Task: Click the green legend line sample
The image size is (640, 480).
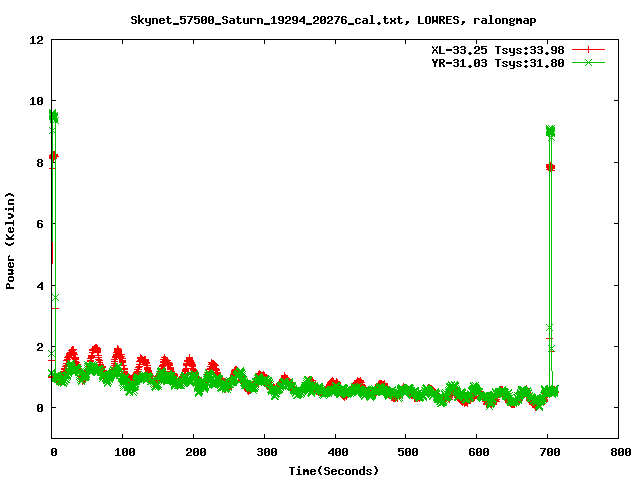Action: [588, 62]
